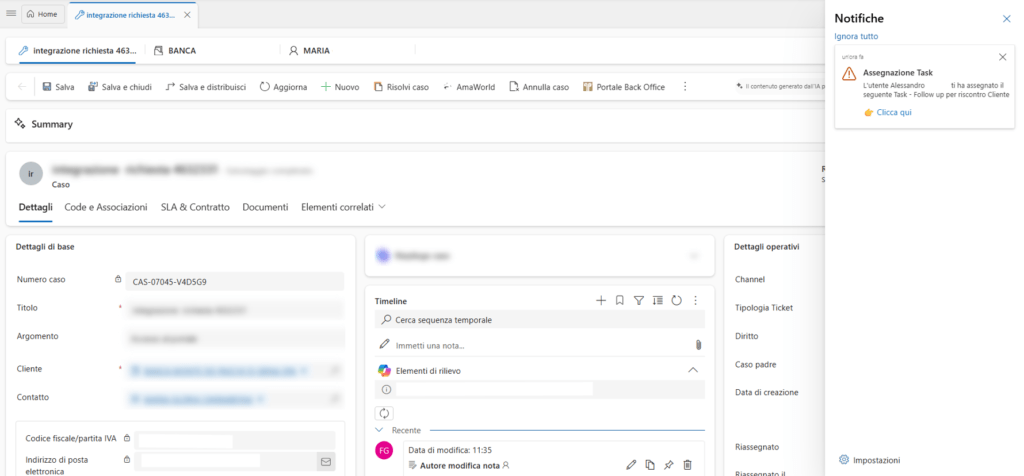
Task: Edit the Autore modifica nota note
Action: [631, 465]
